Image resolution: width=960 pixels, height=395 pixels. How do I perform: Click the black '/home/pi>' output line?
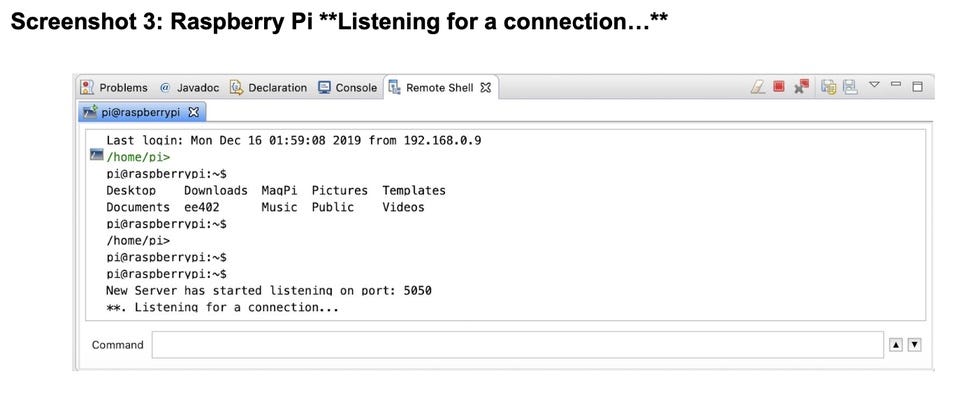pos(138,241)
